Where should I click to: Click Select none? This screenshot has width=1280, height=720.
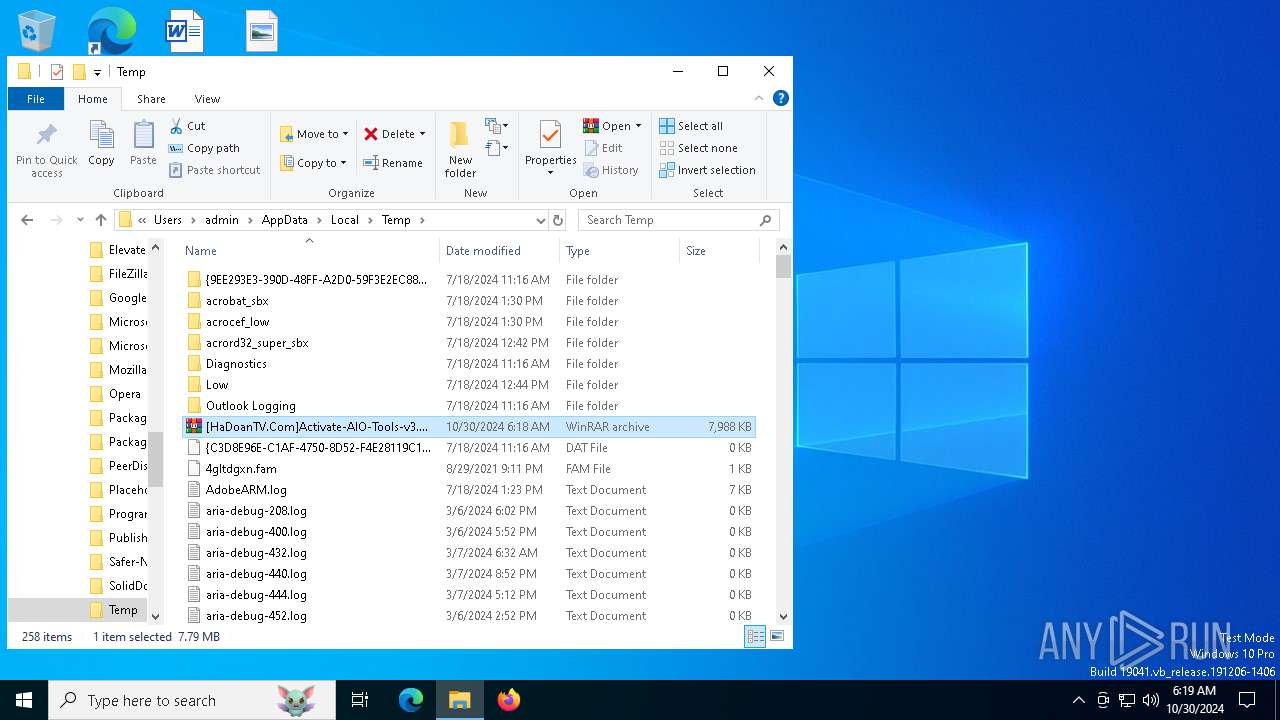tap(698, 148)
